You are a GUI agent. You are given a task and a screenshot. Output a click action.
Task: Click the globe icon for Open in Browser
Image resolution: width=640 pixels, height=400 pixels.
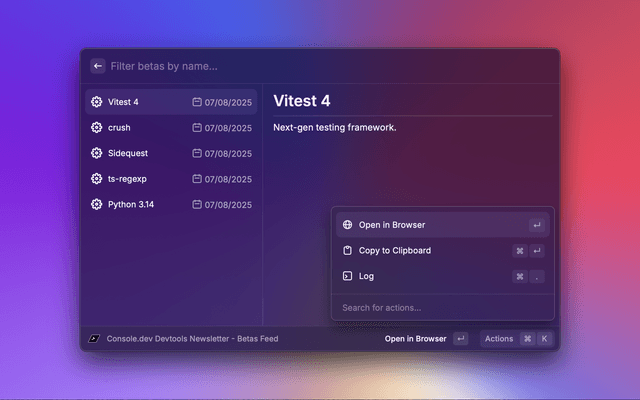(x=347, y=225)
